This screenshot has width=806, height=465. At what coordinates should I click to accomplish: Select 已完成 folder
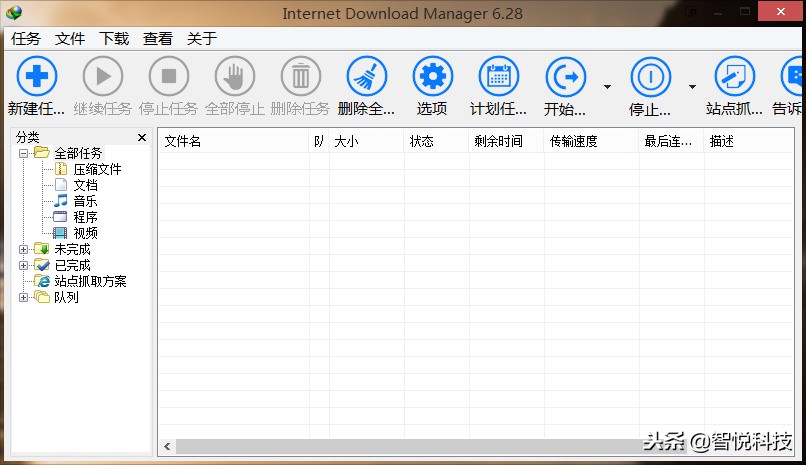pos(72,265)
